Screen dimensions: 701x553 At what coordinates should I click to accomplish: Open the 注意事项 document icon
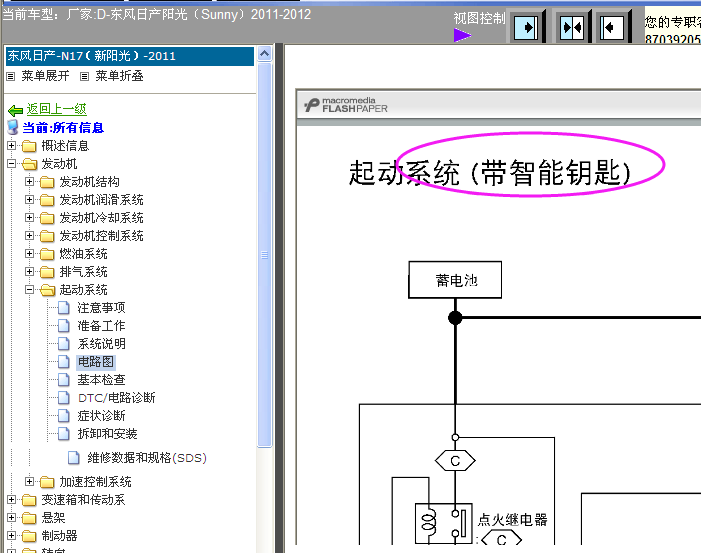(64, 308)
